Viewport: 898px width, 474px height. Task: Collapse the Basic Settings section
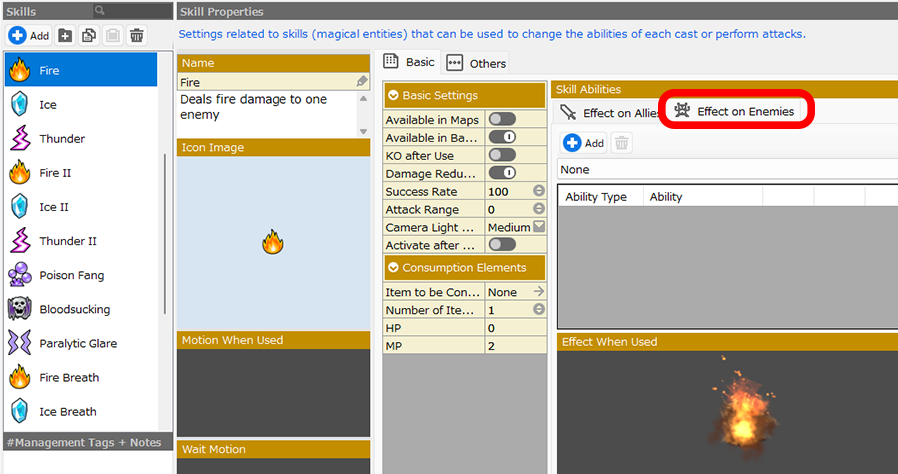(393, 96)
